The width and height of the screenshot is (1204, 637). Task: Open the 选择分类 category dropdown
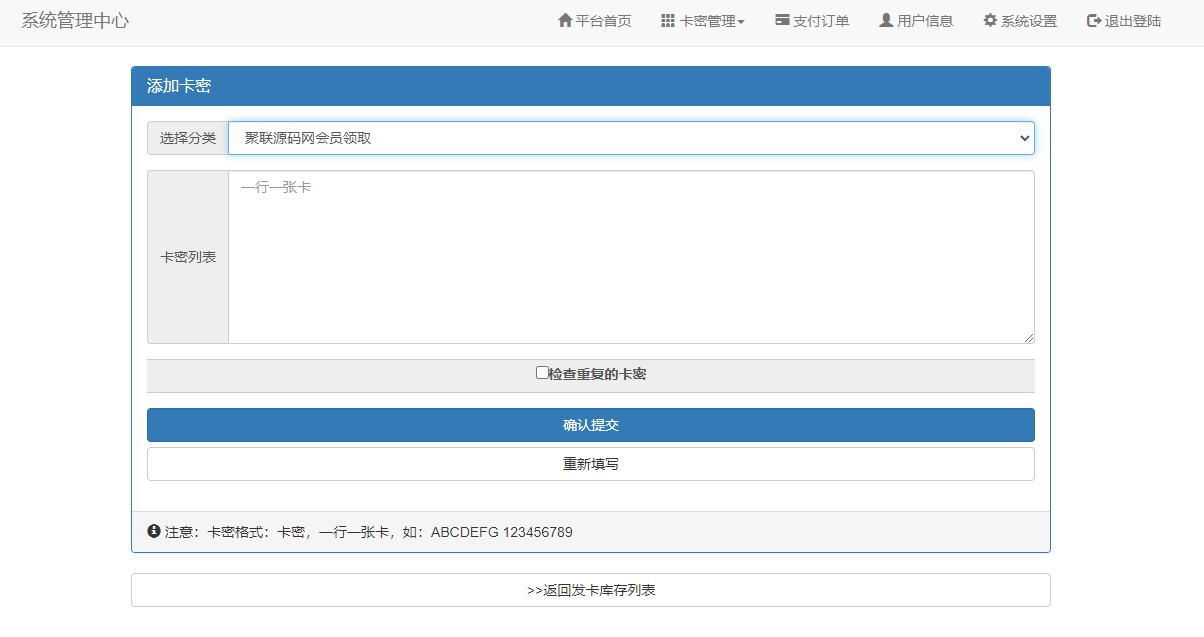[631, 138]
